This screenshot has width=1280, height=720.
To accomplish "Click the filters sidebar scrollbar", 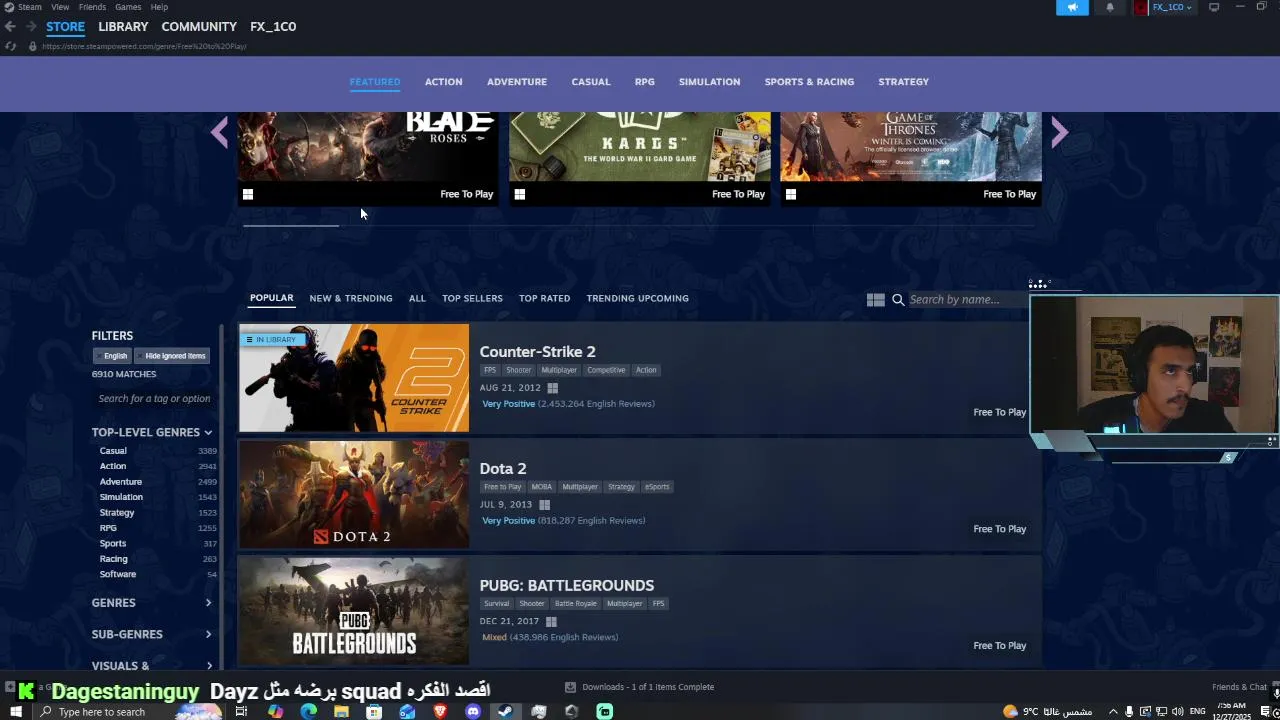I will [x=222, y=495].
